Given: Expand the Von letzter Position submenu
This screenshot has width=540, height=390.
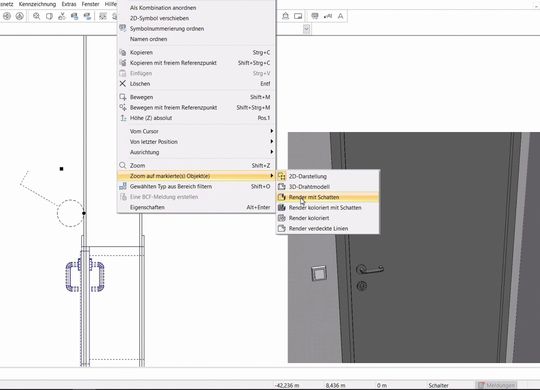Looking at the screenshot, I should click(x=272, y=141).
